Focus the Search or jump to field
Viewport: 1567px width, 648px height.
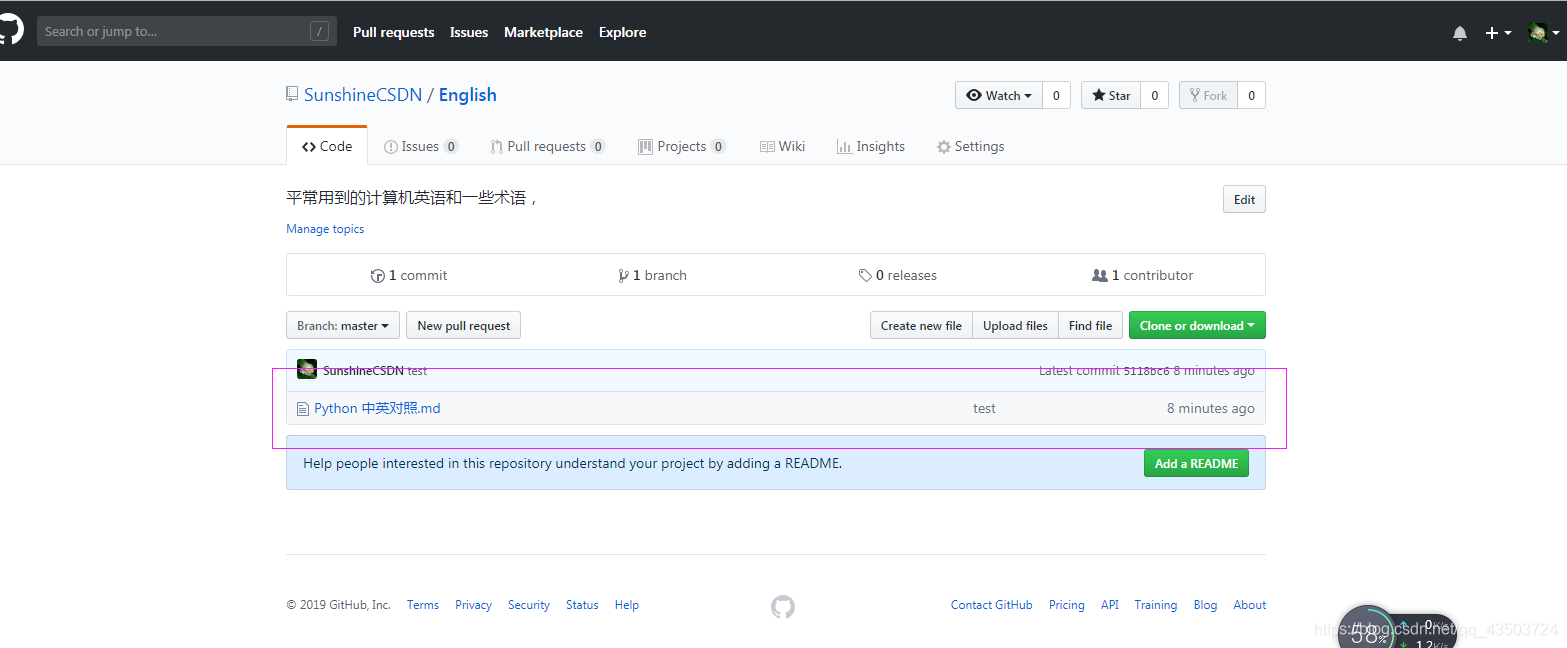pyautogui.click(x=187, y=31)
